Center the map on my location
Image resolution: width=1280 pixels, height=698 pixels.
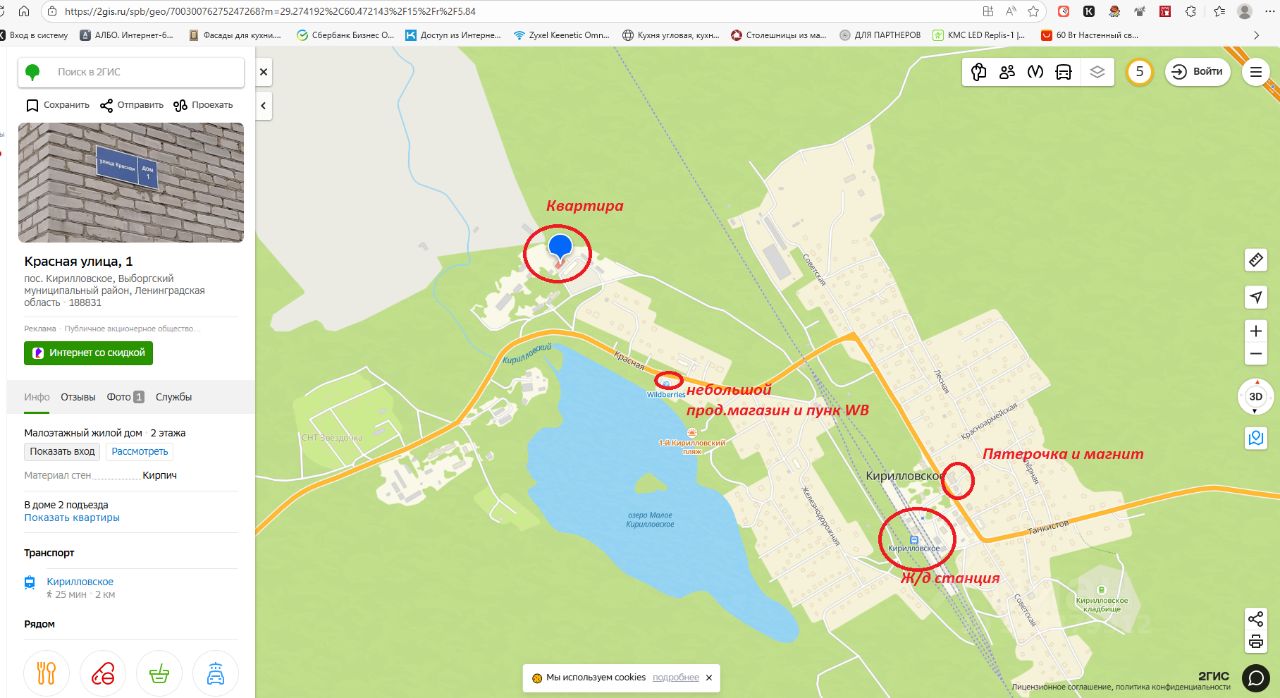pyautogui.click(x=1256, y=297)
